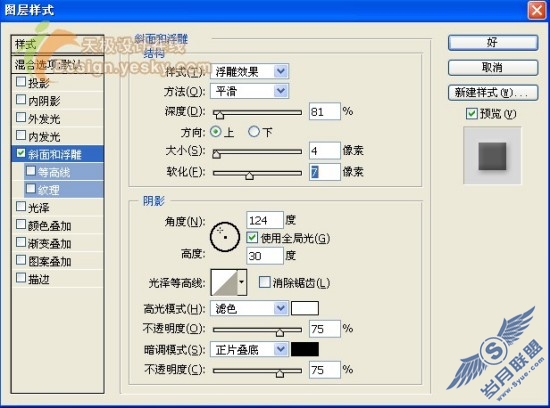Screen dimensions: 550x408
Task: Select the 上 direction radio button
Action: (x=216, y=132)
